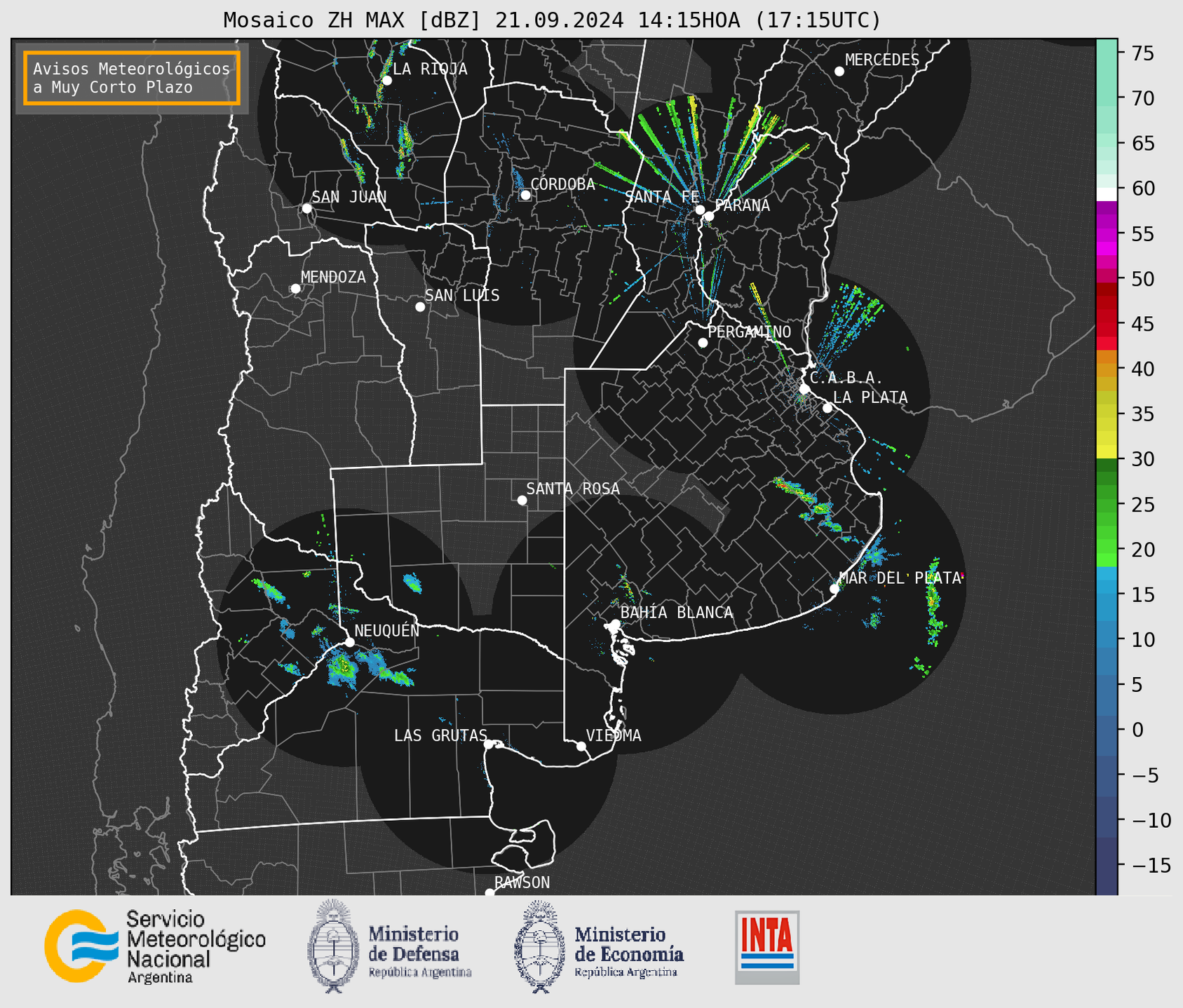The width and height of the screenshot is (1183, 1008).
Task: Select the PARANÁ city dot
Action: [x=709, y=216]
